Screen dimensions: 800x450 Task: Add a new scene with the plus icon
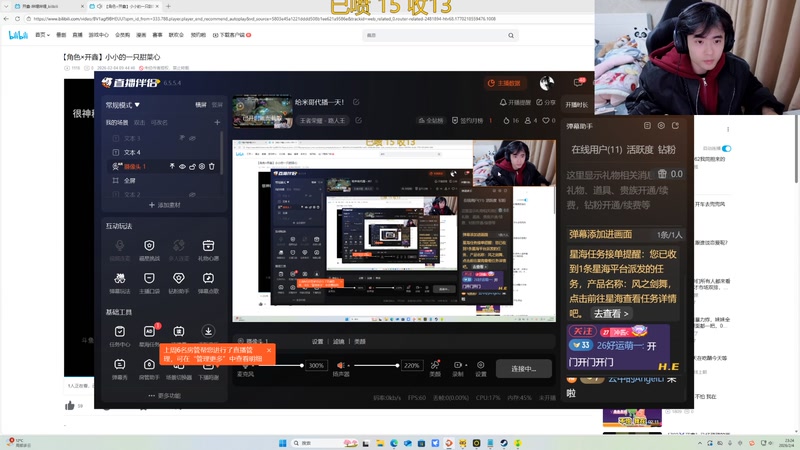[x=217, y=122]
